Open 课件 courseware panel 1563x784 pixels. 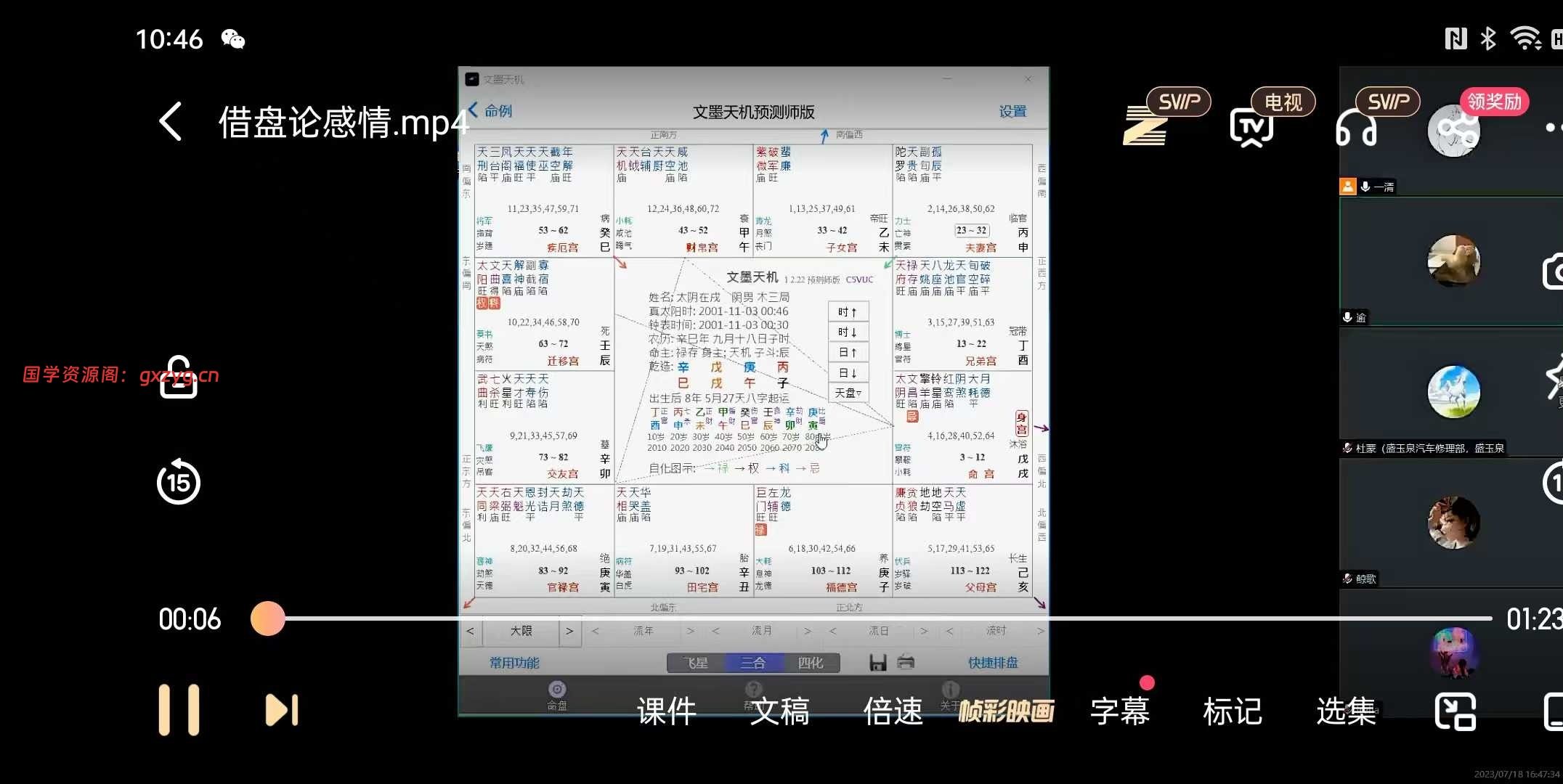pyautogui.click(x=666, y=711)
